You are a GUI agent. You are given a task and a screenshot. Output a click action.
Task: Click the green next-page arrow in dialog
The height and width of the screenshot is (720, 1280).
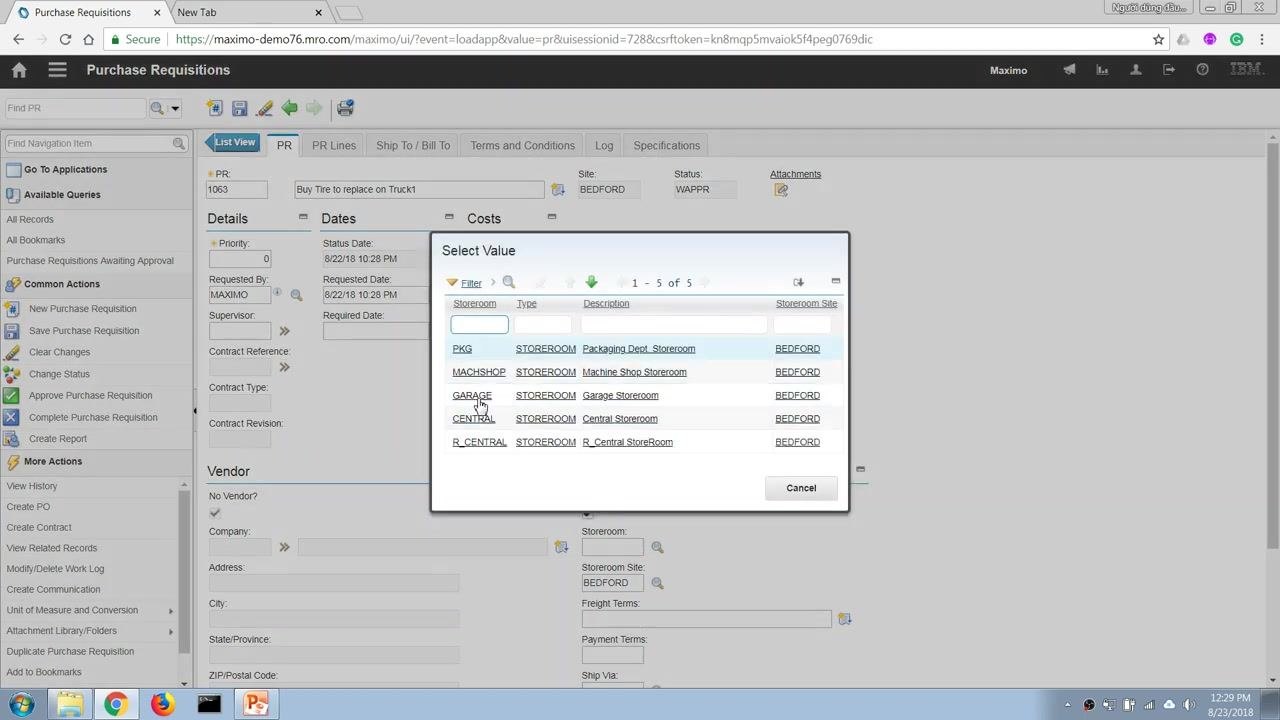[591, 282]
